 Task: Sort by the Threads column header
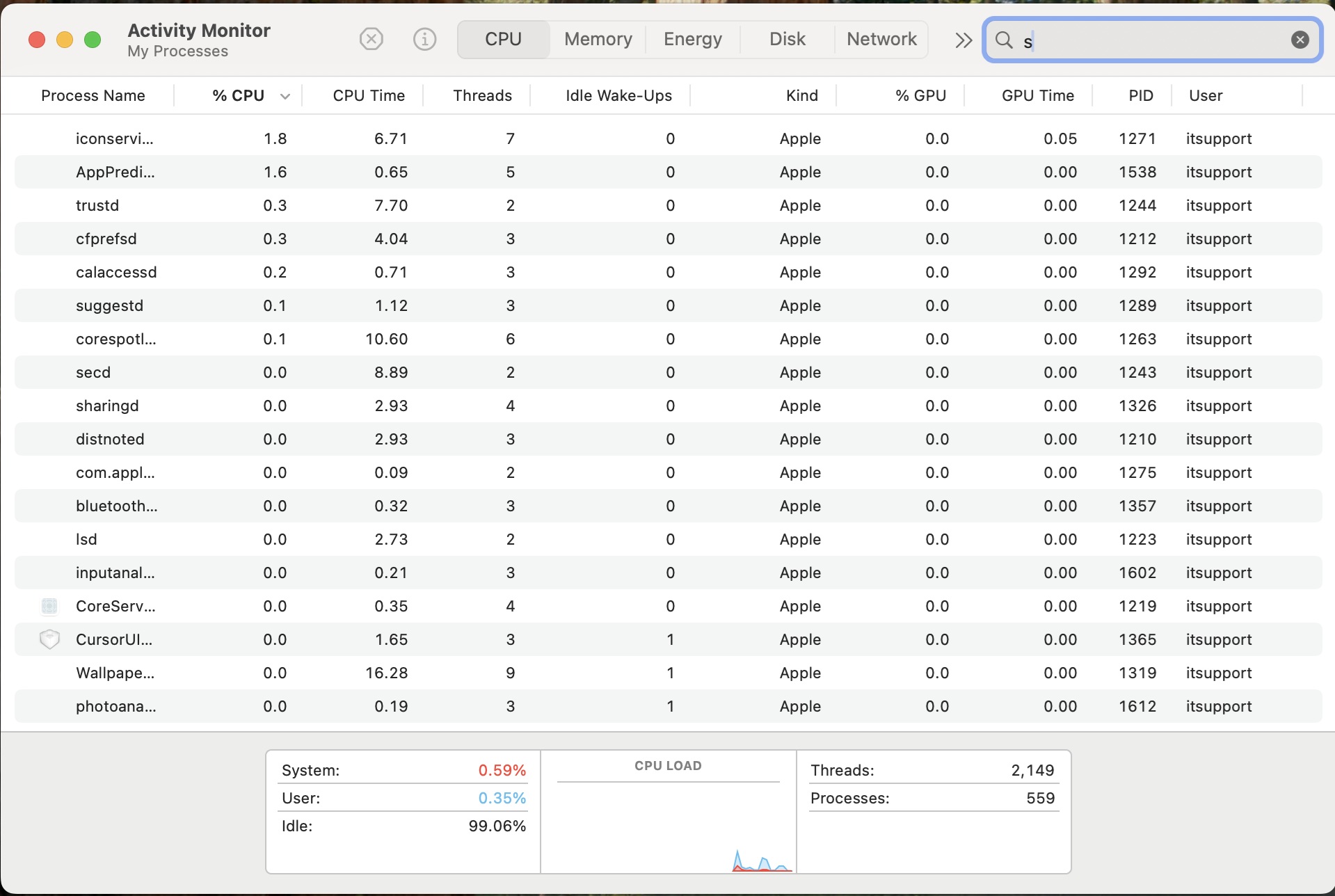pyautogui.click(x=481, y=95)
